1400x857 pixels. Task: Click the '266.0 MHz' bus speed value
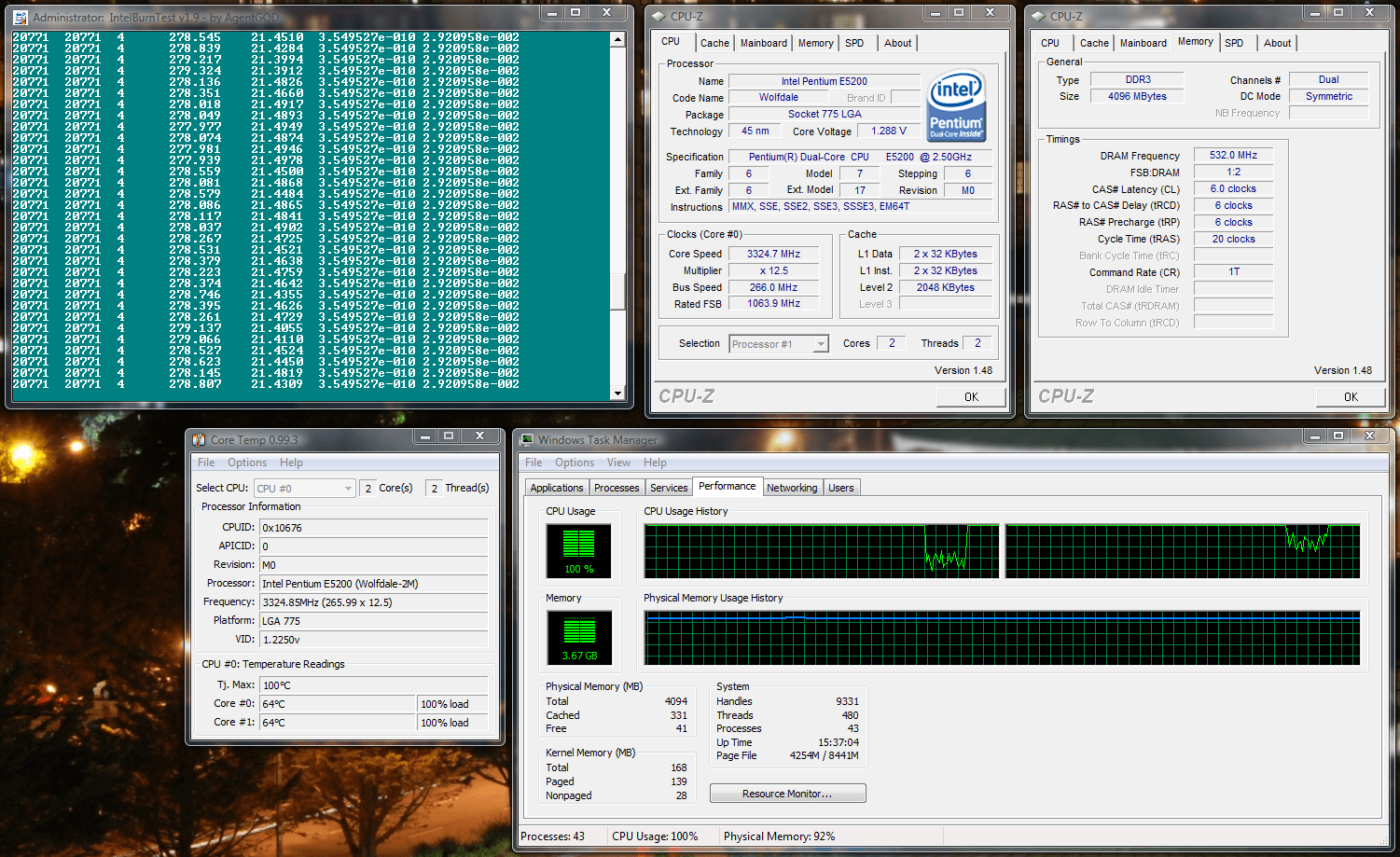coord(773,287)
